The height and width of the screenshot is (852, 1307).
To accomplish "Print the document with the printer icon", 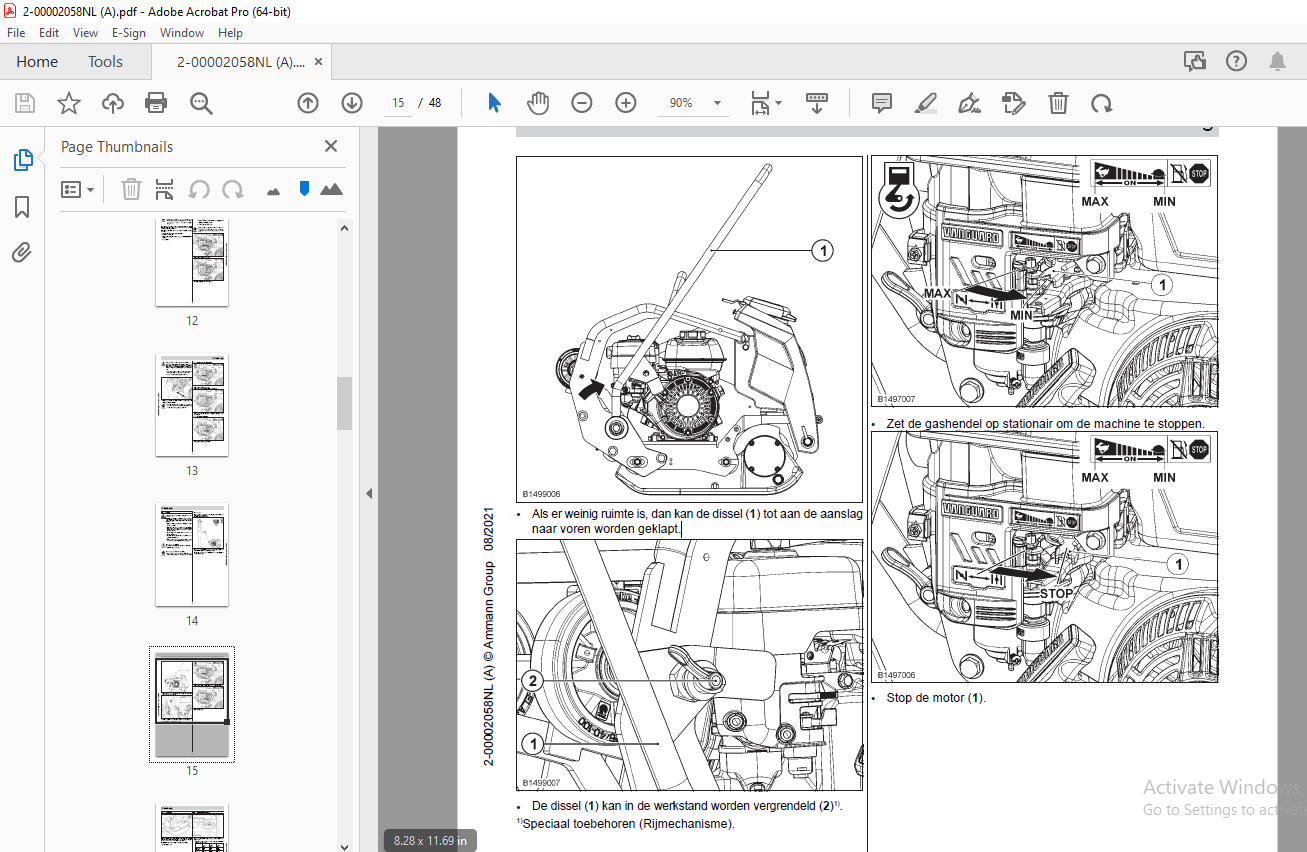I will point(156,103).
